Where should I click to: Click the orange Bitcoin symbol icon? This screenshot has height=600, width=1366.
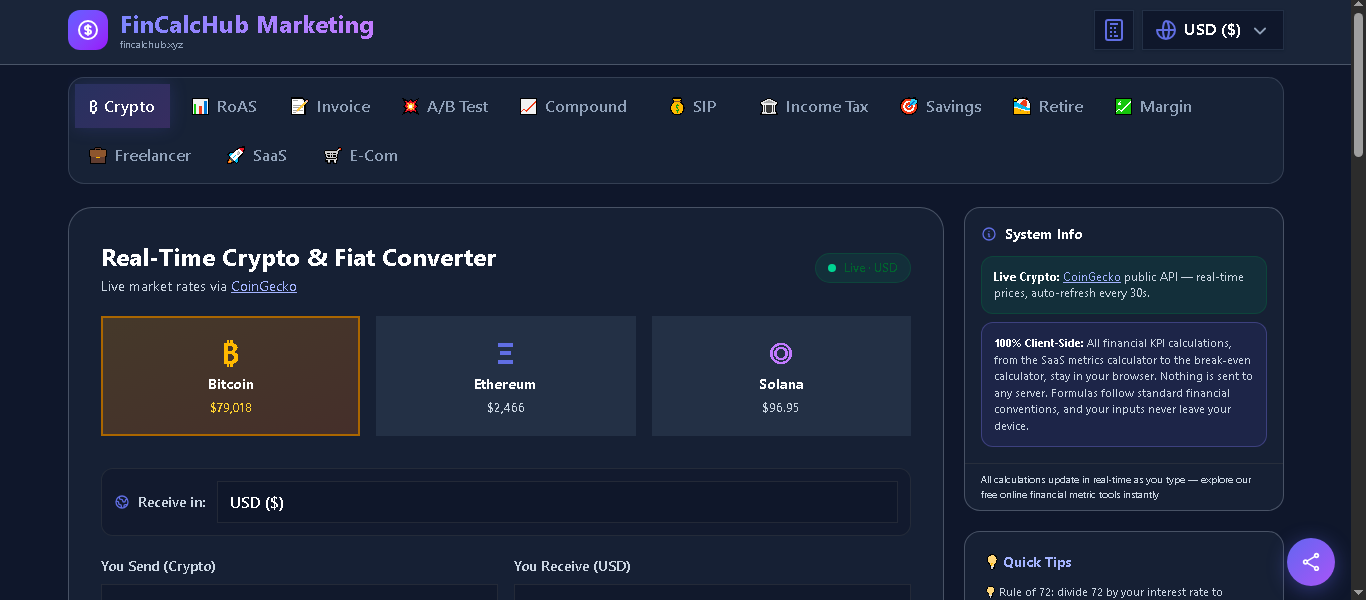click(x=231, y=353)
